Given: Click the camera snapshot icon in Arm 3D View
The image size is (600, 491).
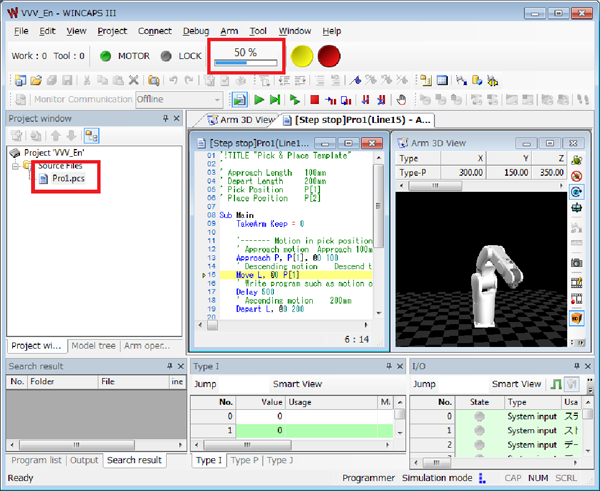Looking at the screenshot, I should (576, 262).
